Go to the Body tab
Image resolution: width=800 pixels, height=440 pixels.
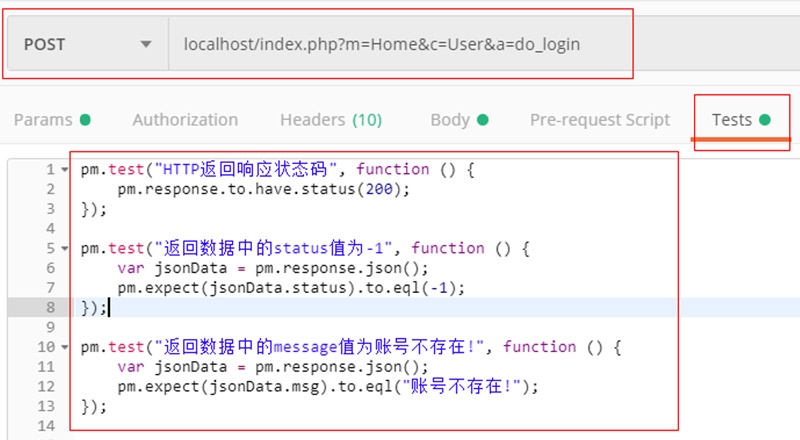450,120
